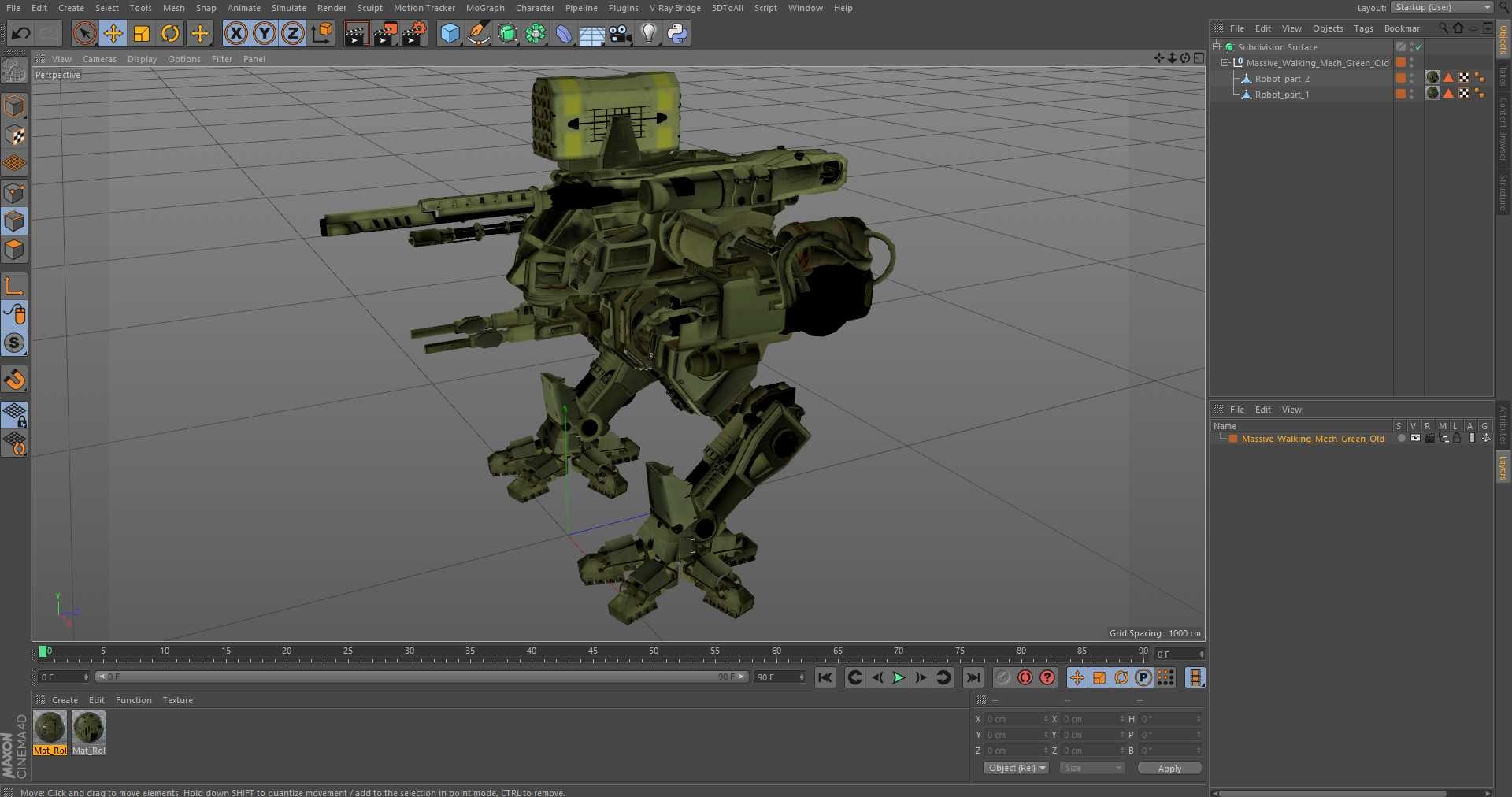Add a floor/environment object icon
Viewport: 1512px width, 797px height.
(x=591, y=33)
